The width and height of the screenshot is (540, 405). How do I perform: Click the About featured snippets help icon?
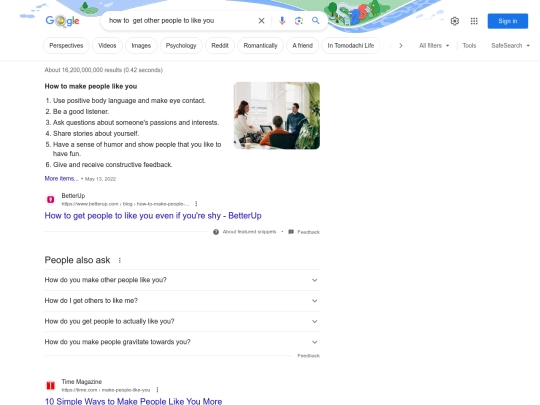(x=216, y=232)
